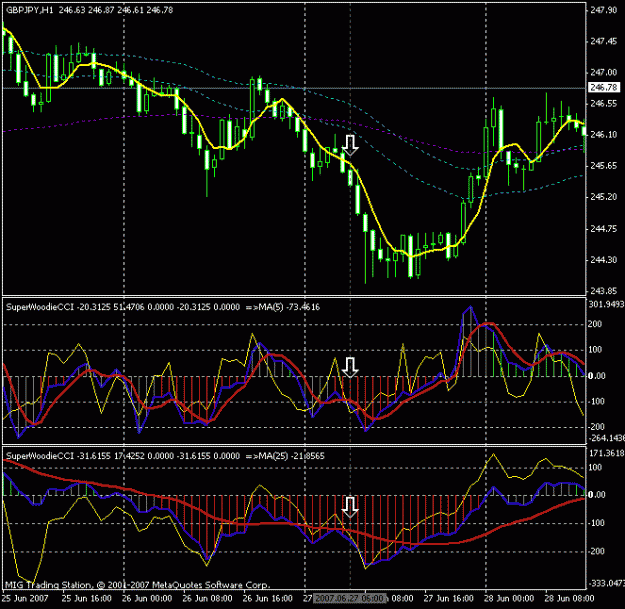This screenshot has height=609, width=625.
Task: Click the 247.00 price scale label
Action: [603, 72]
